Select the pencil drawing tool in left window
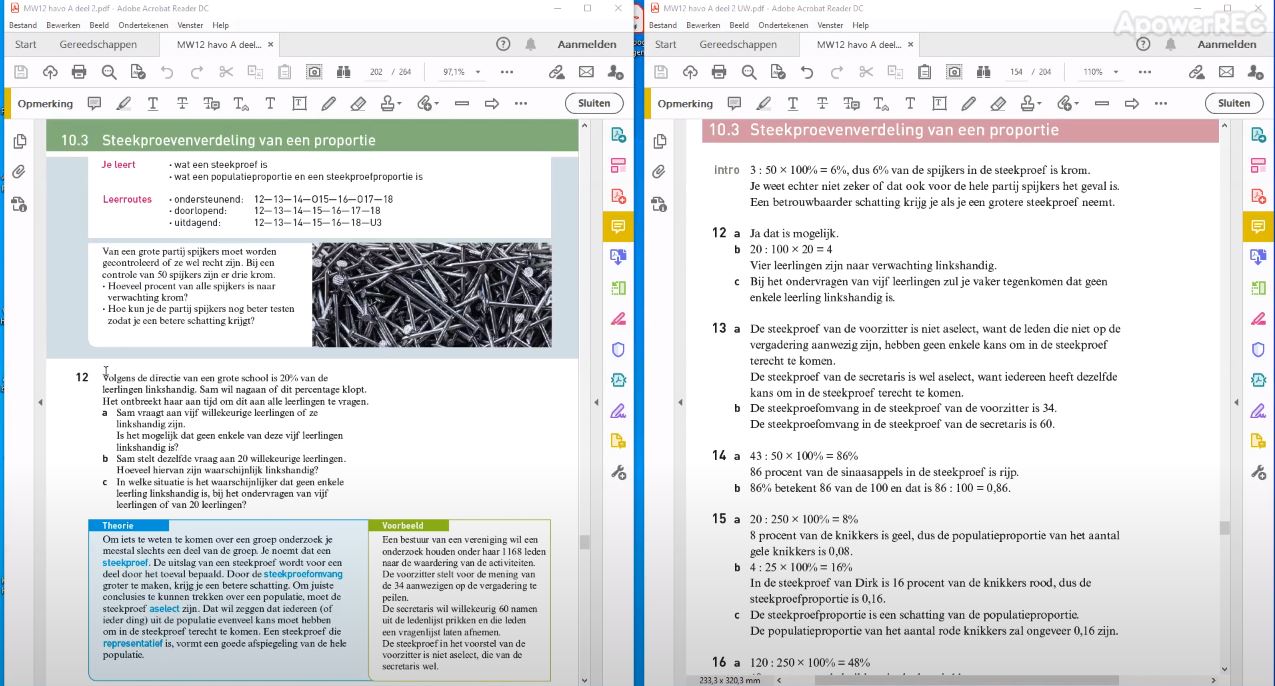Screen dimensions: 1275x686 [328, 103]
